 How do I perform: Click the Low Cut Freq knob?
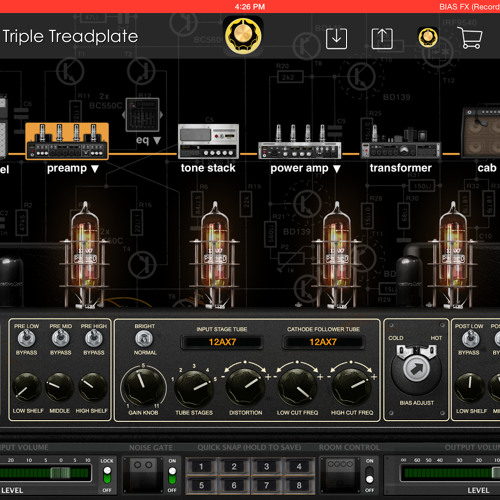(297, 388)
